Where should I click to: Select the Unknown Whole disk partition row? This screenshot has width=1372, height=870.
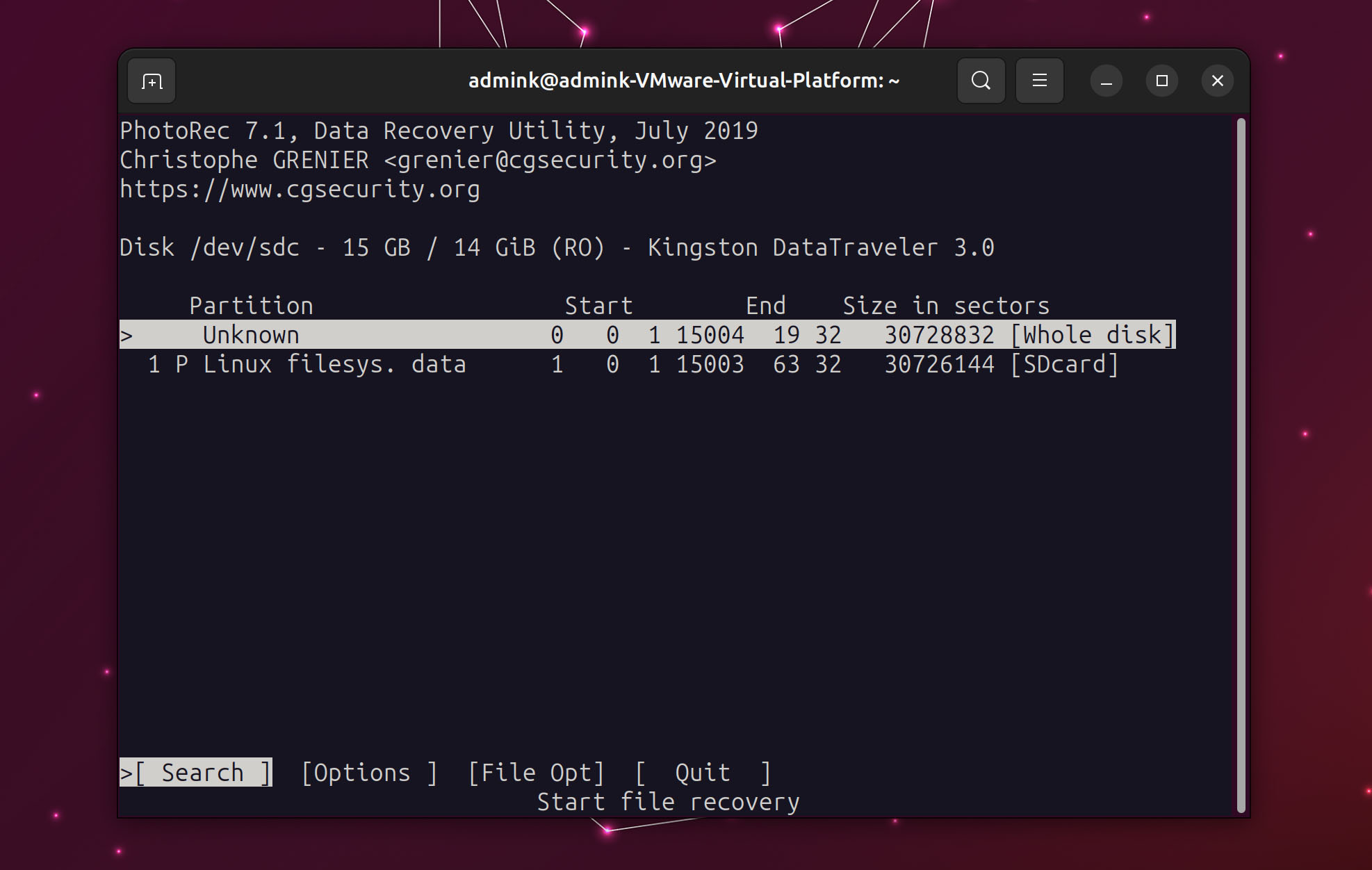[647, 335]
